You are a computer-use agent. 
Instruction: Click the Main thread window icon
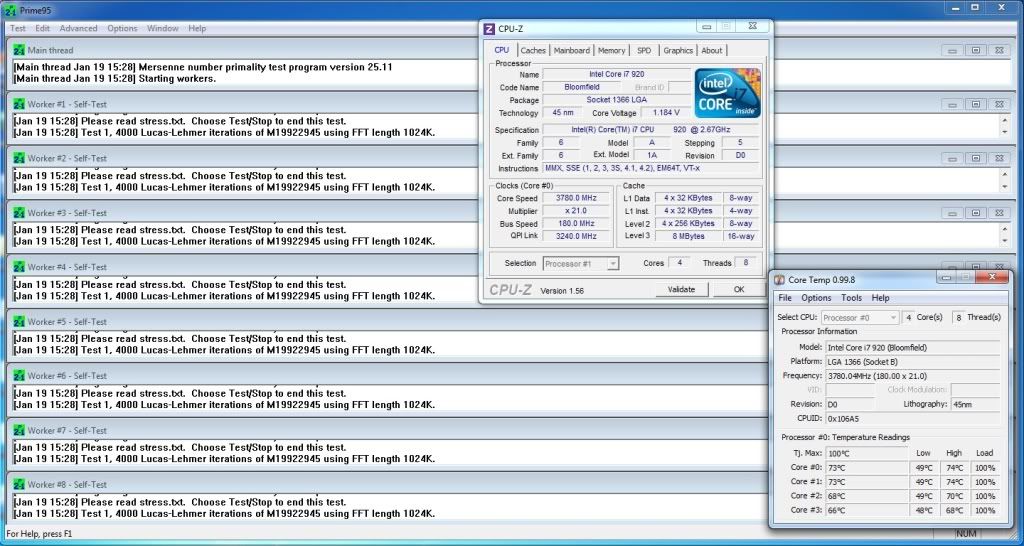(19, 50)
